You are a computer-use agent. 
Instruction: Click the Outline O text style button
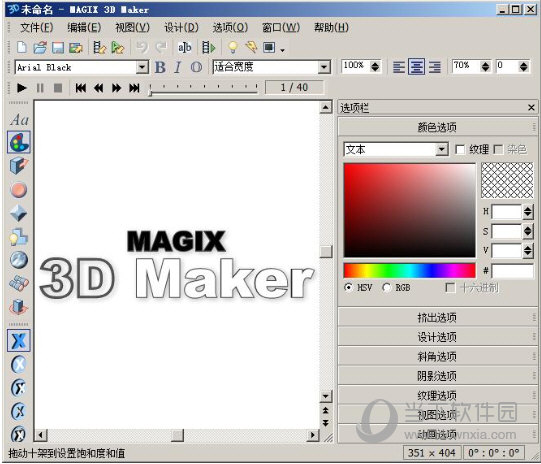196,67
